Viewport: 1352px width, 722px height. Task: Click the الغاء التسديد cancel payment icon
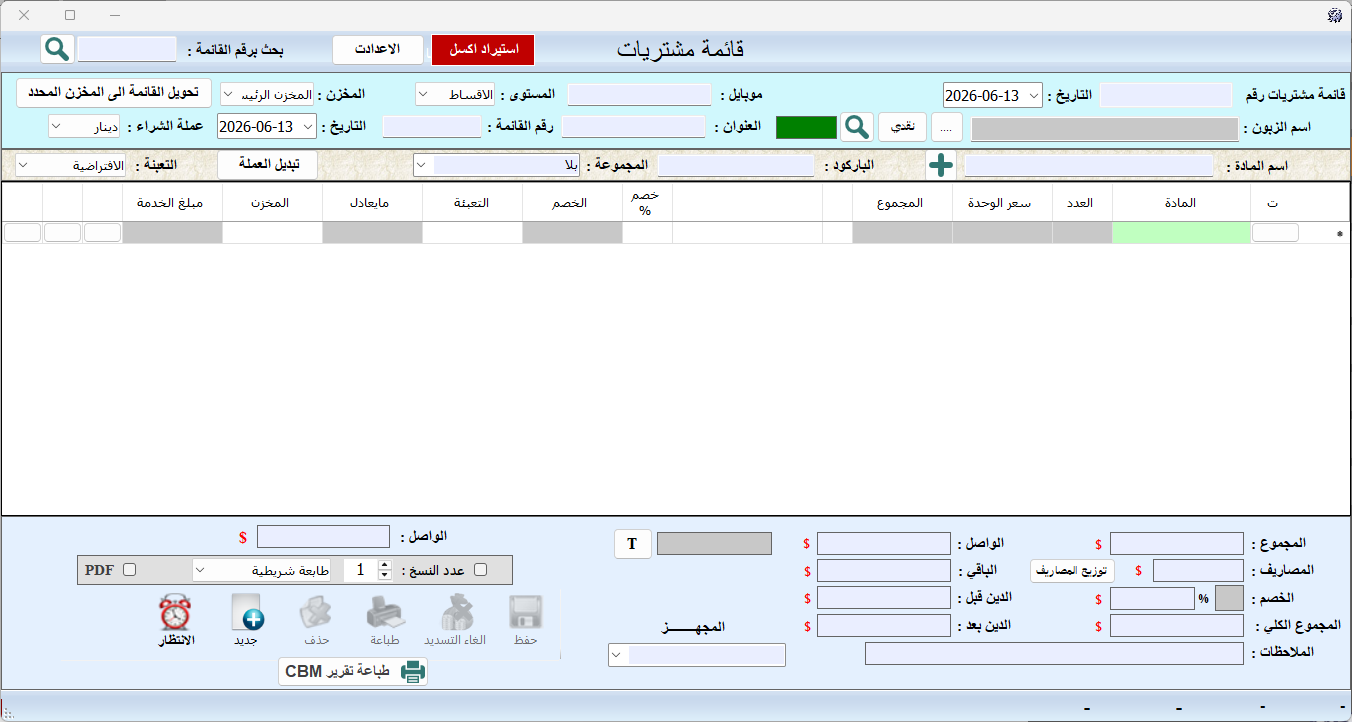[x=455, y=620]
